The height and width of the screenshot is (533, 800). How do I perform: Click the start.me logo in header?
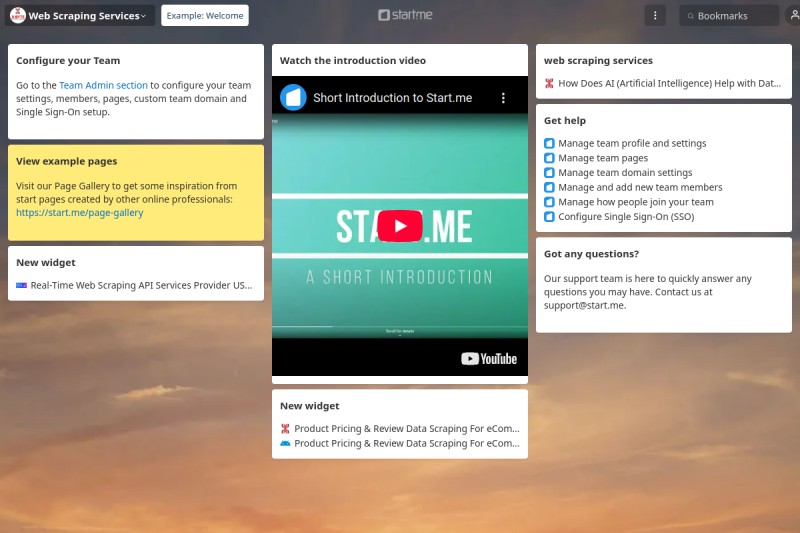405,15
